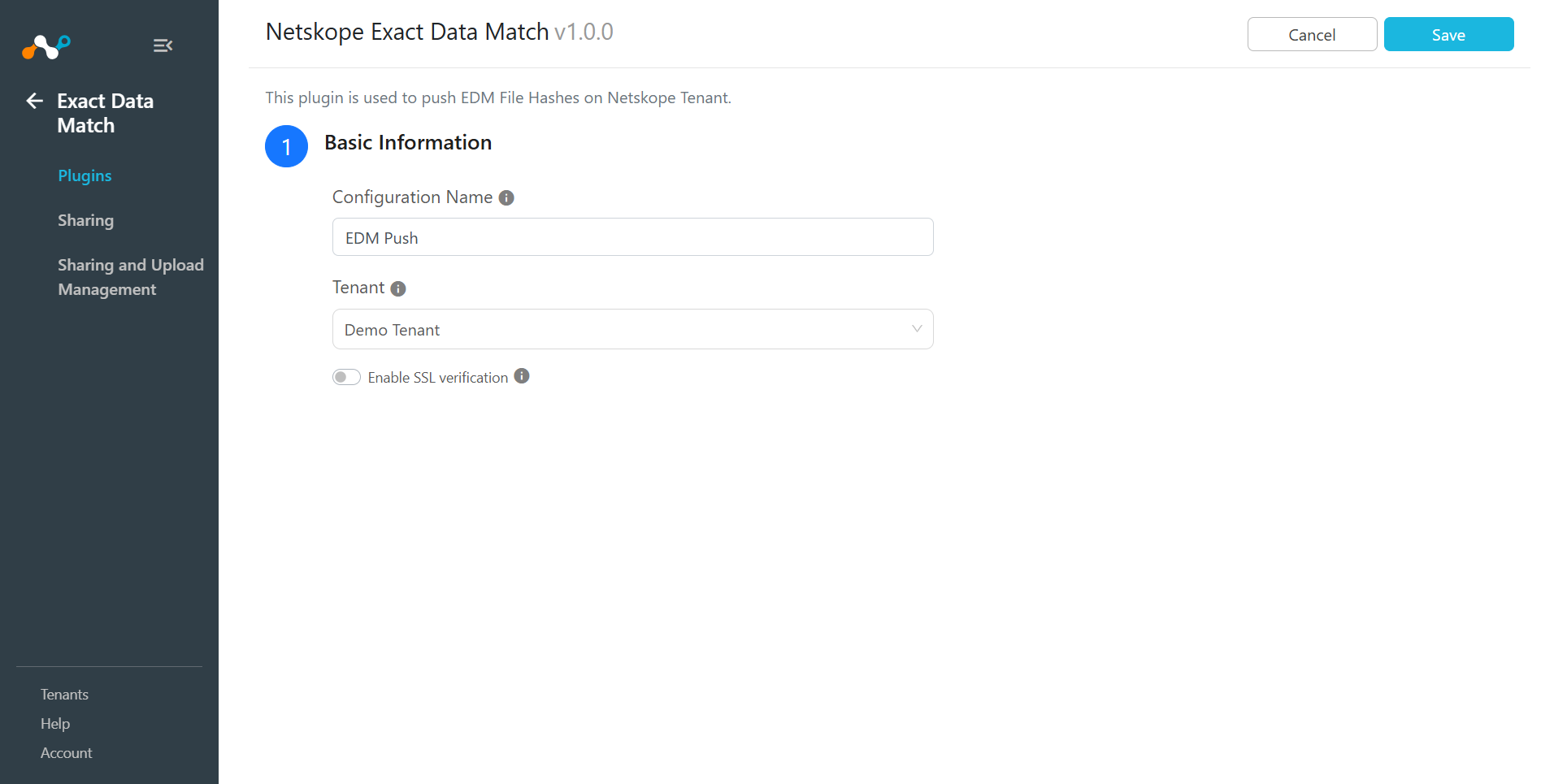Open the Tenant dropdown
Screen dimensions: 1554x784
pyautogui.click(x=632, y=329)
